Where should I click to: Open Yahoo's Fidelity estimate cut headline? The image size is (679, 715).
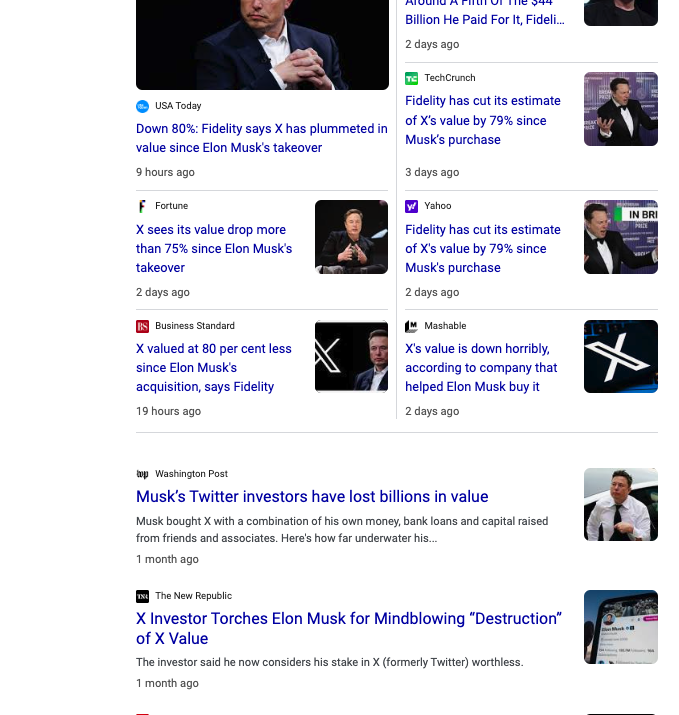482,248
